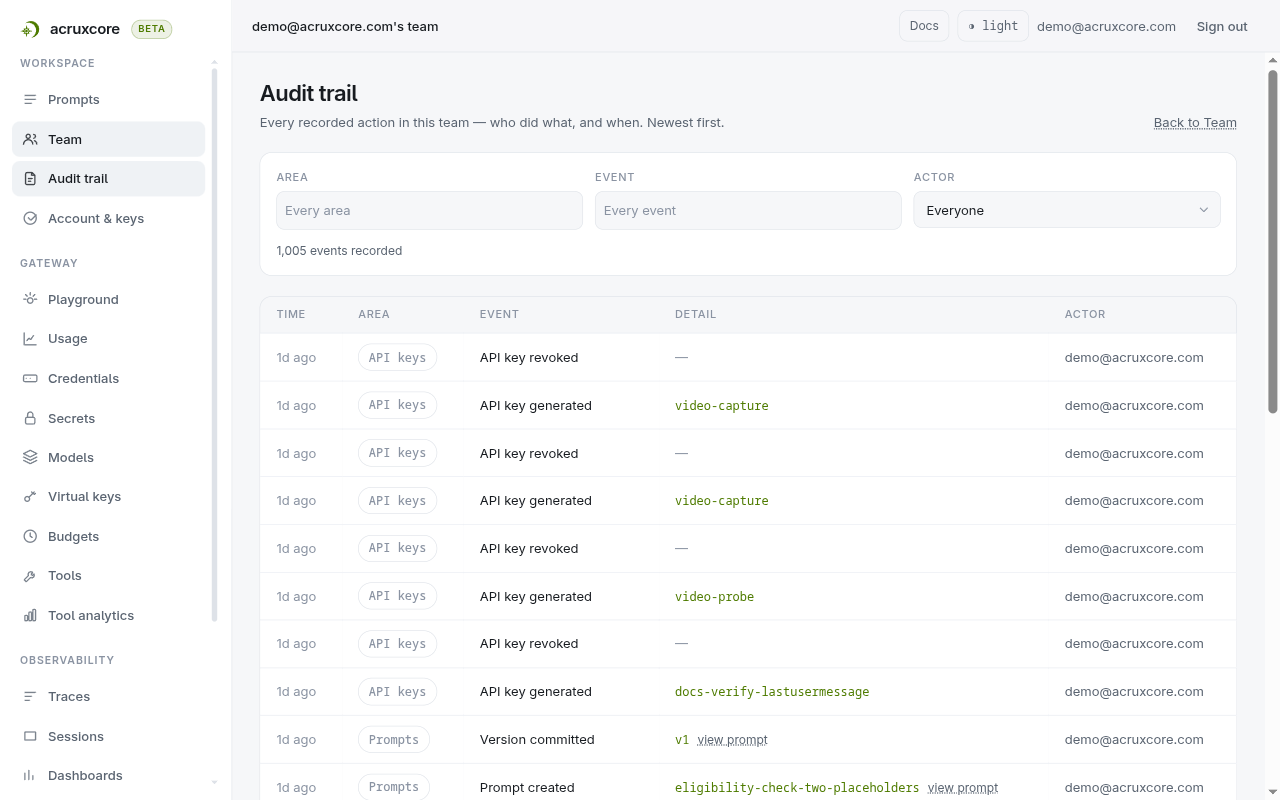This screenshot has width=1280, height=800.
Task: Follow the Back to Team link
Action: tap(1195, 123)
